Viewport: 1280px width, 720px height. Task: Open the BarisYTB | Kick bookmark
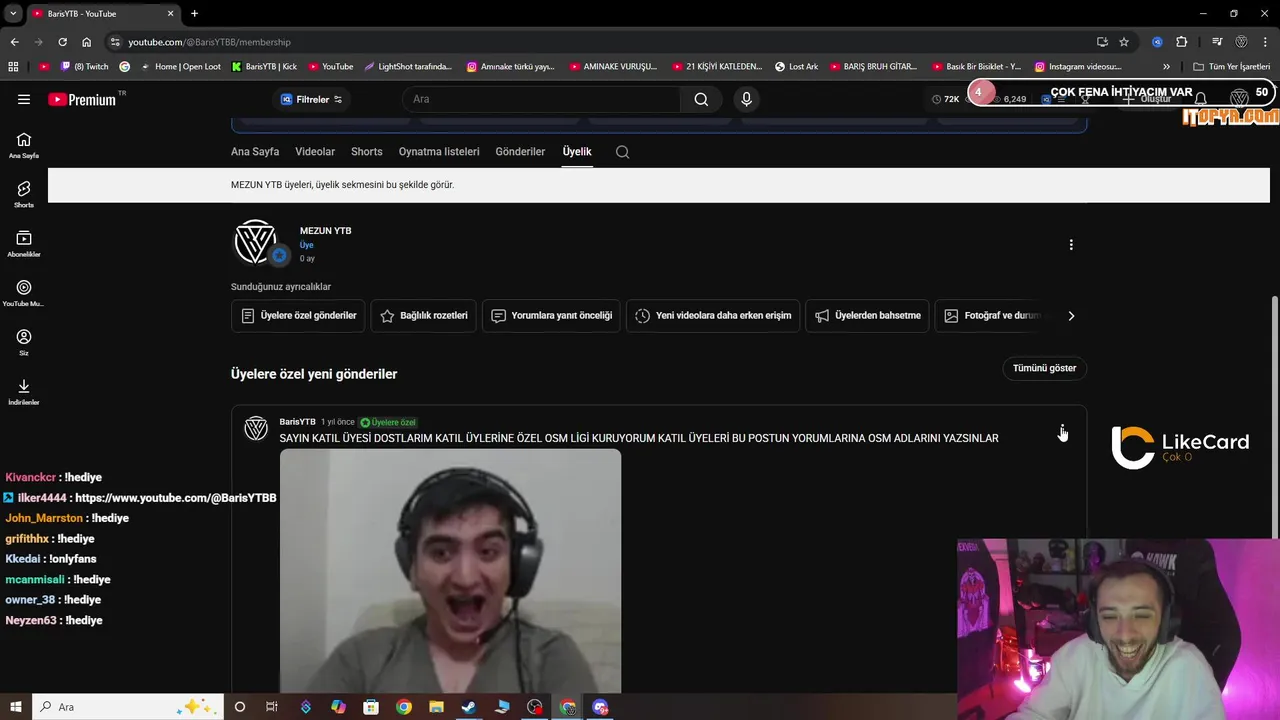pos(264,67)
